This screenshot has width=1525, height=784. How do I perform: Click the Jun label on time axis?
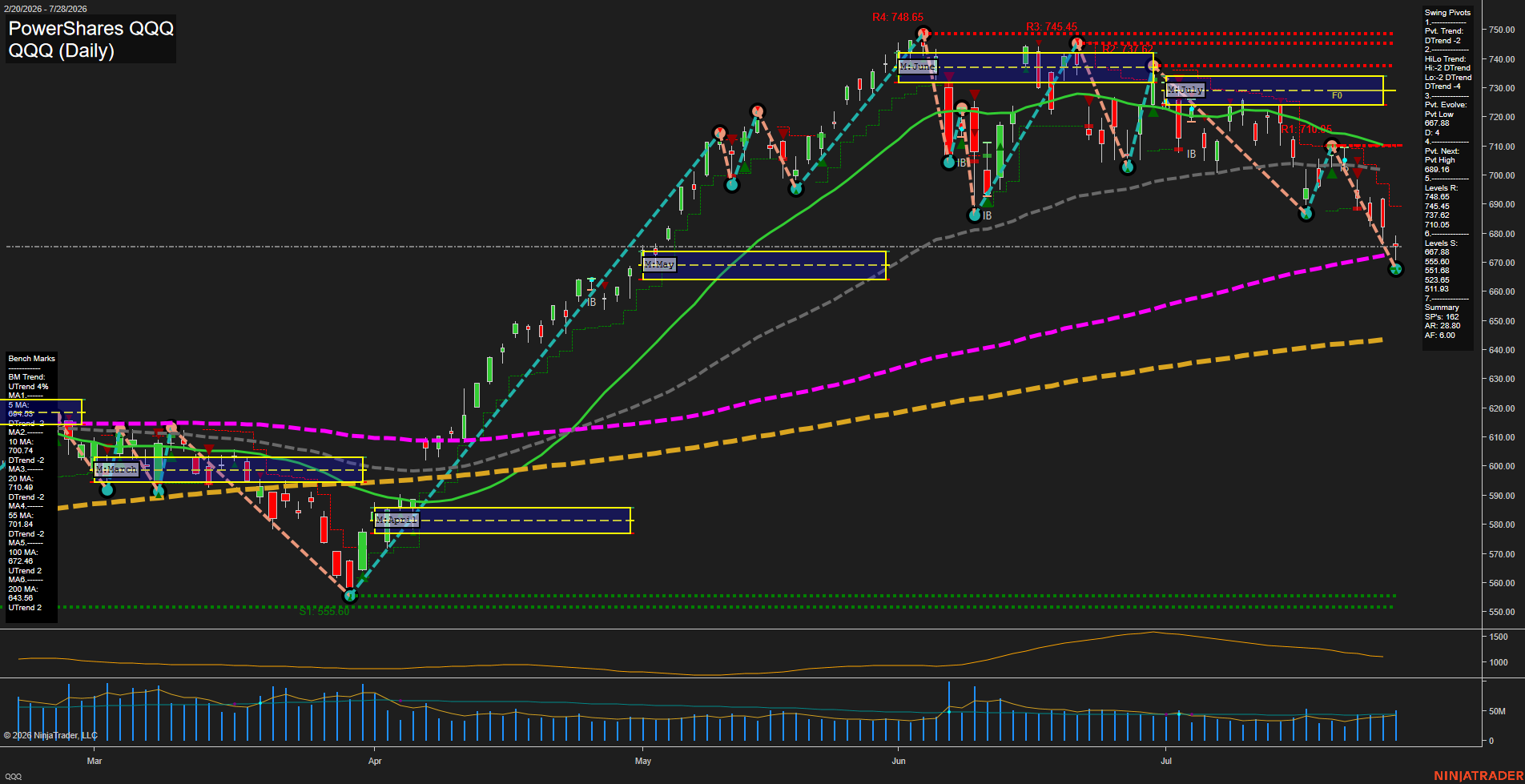pos(899,761)
